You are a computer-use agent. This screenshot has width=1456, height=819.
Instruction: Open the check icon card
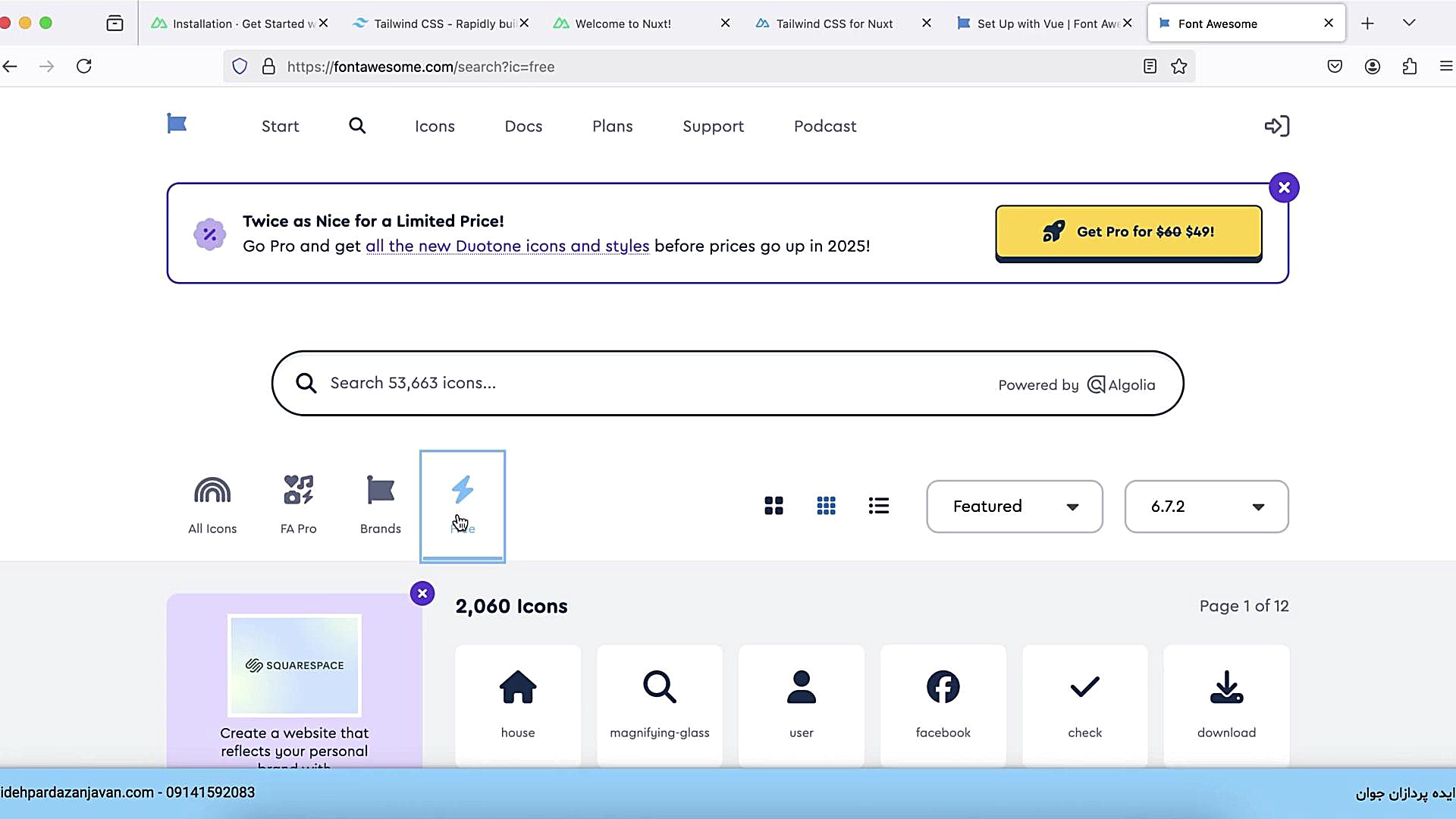tap(1085, 705)
